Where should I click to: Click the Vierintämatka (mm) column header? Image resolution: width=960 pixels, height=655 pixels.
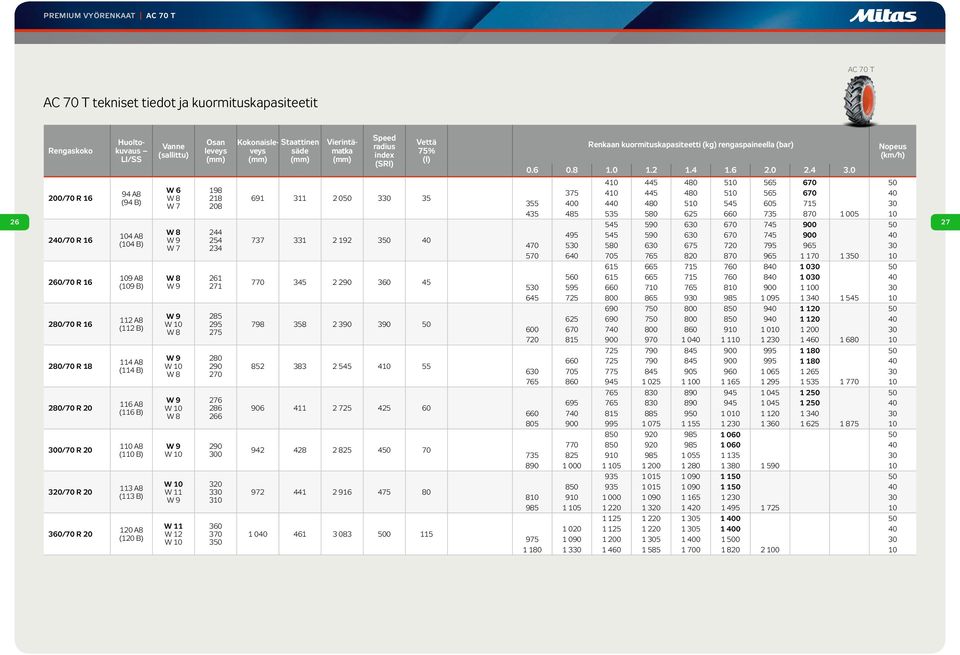pyautogui.click(x=342, y=151)
